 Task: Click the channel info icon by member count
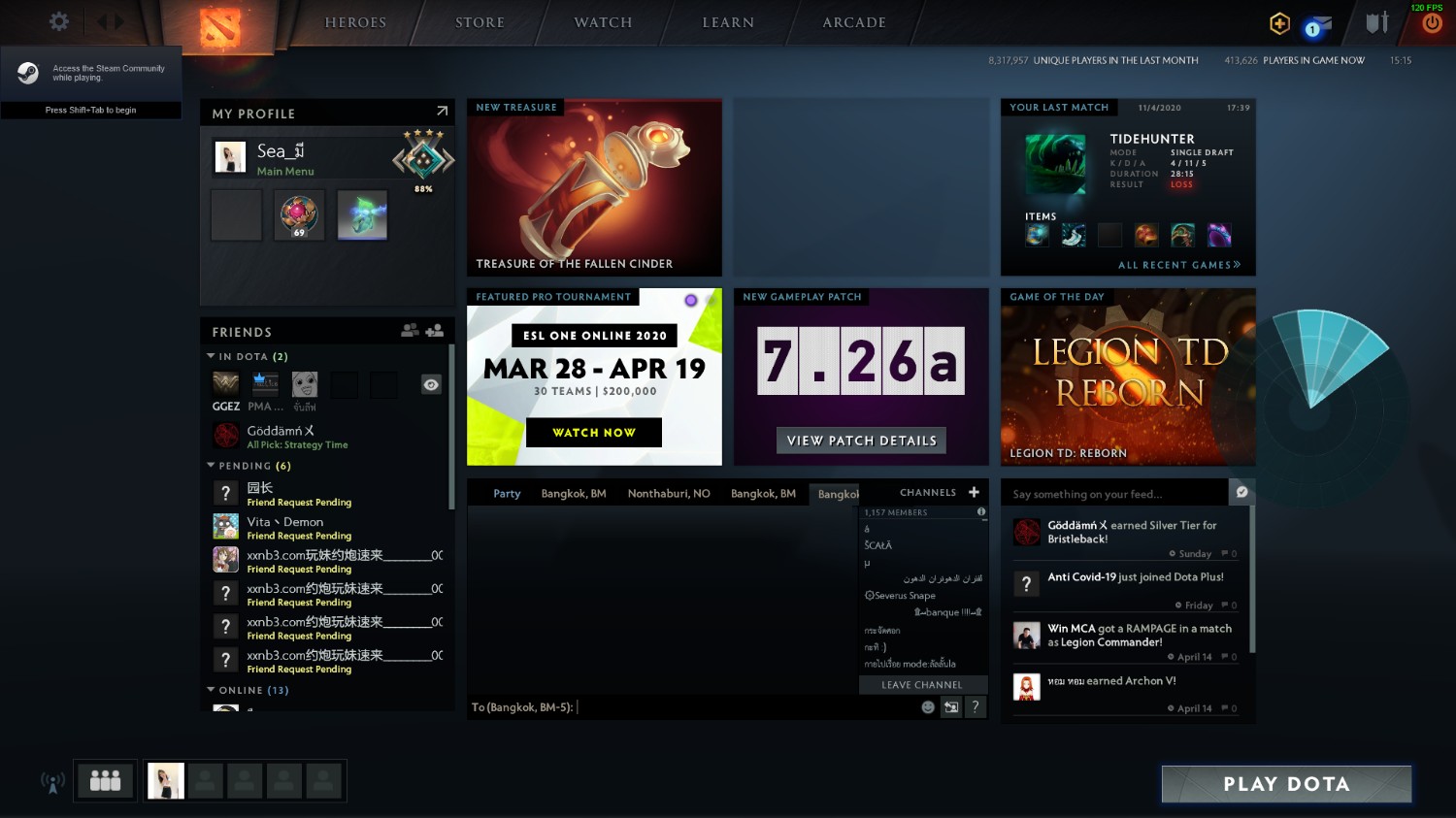coord(981,511)
